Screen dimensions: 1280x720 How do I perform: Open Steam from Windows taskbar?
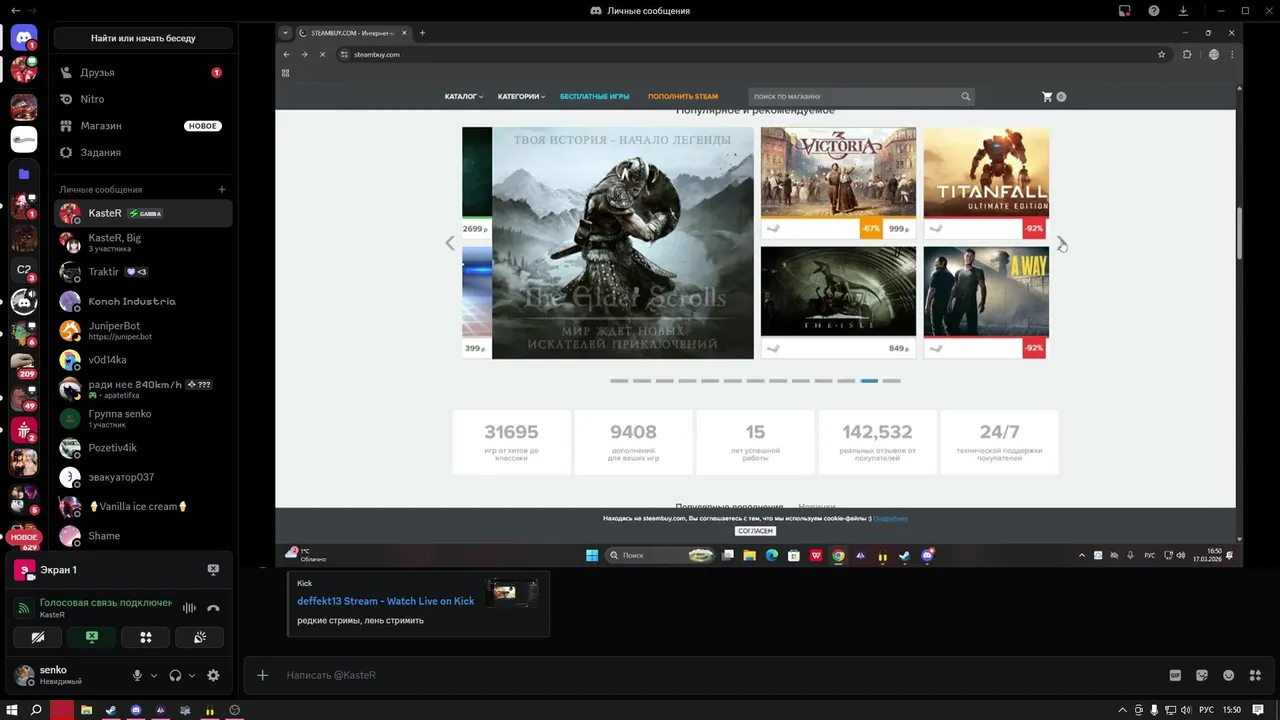tap(111, 710)
